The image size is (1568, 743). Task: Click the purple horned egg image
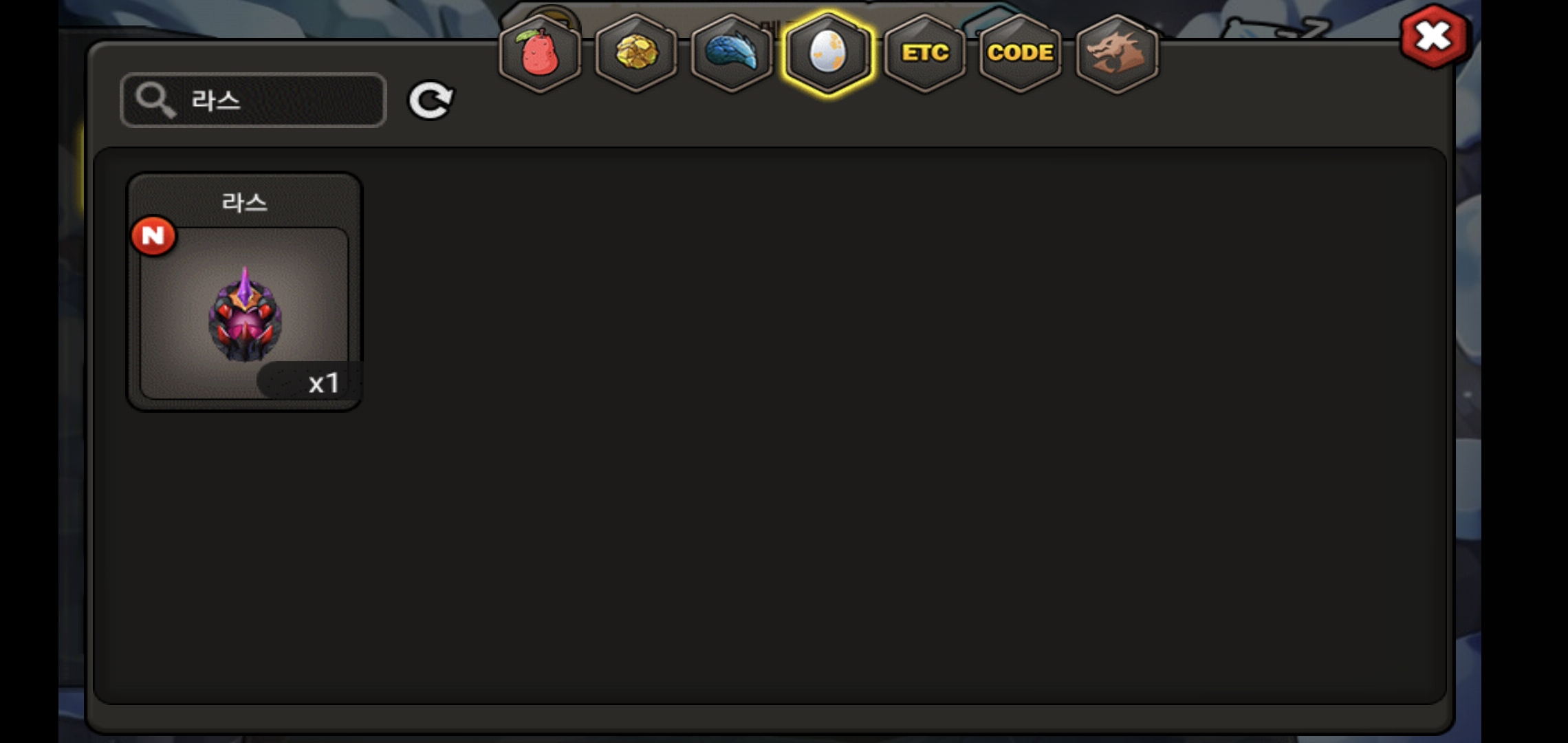(245, 314)
